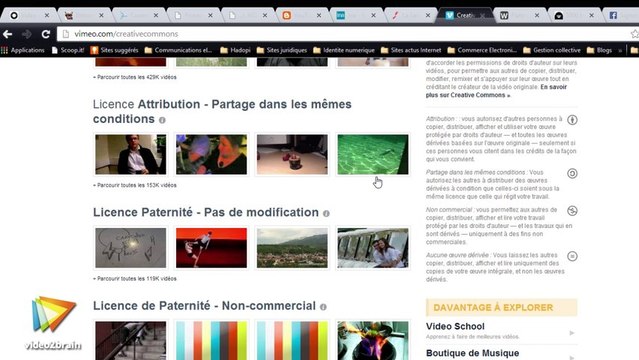The width and height of the screenshot is (639, 360).
Task: Open the red background dancer thumbnail
Action: point(211,248)
